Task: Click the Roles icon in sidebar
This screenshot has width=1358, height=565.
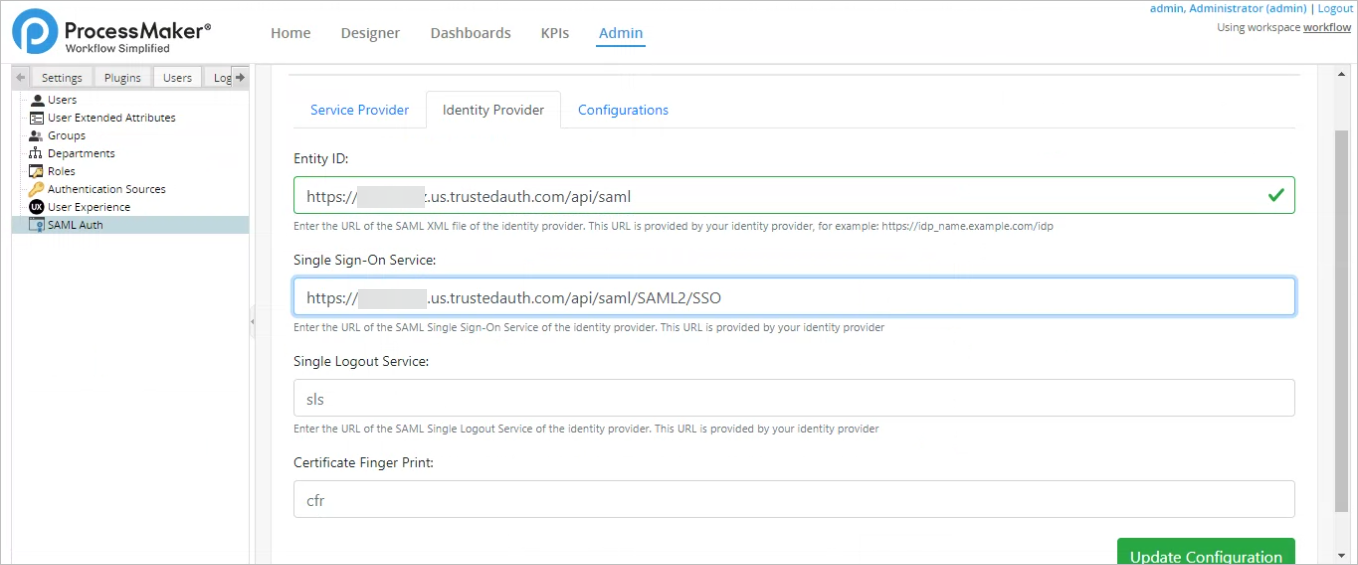Action: click(x=38, y=172)
